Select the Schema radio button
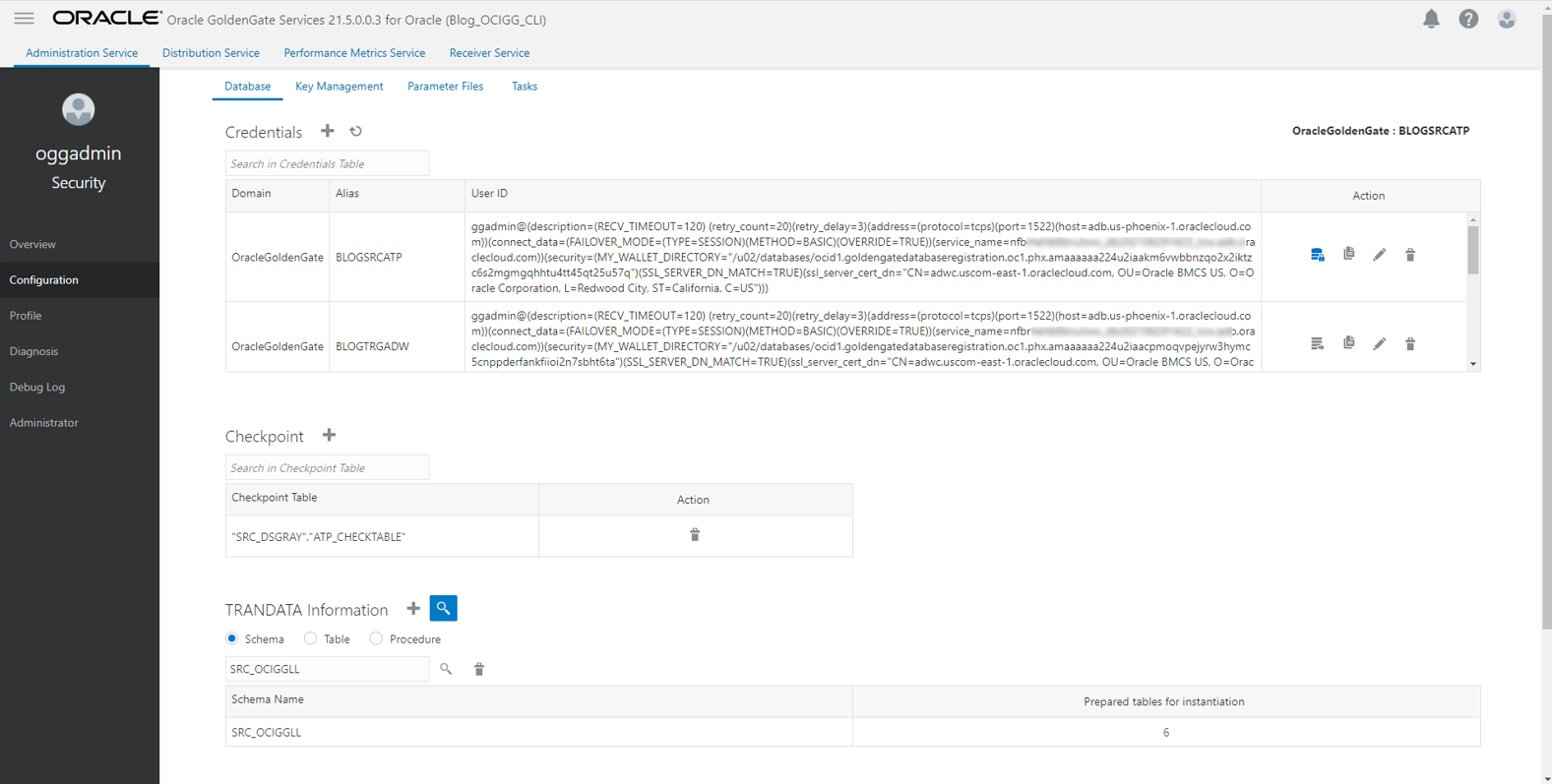 pyautogui.click(x=232, y=638)
